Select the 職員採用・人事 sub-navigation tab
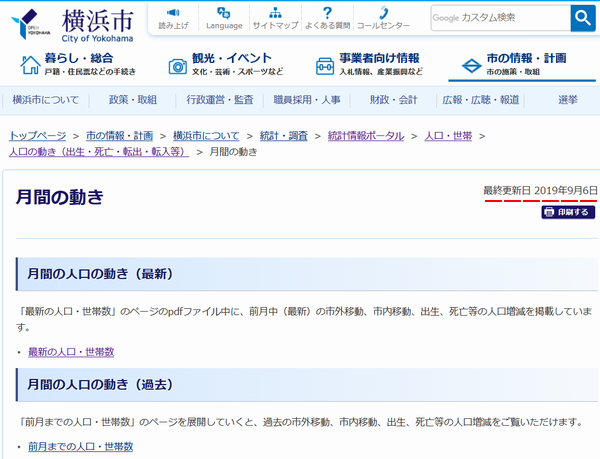Image resolution: width=600 pixels, height=459 pixels. pos(307,100)
